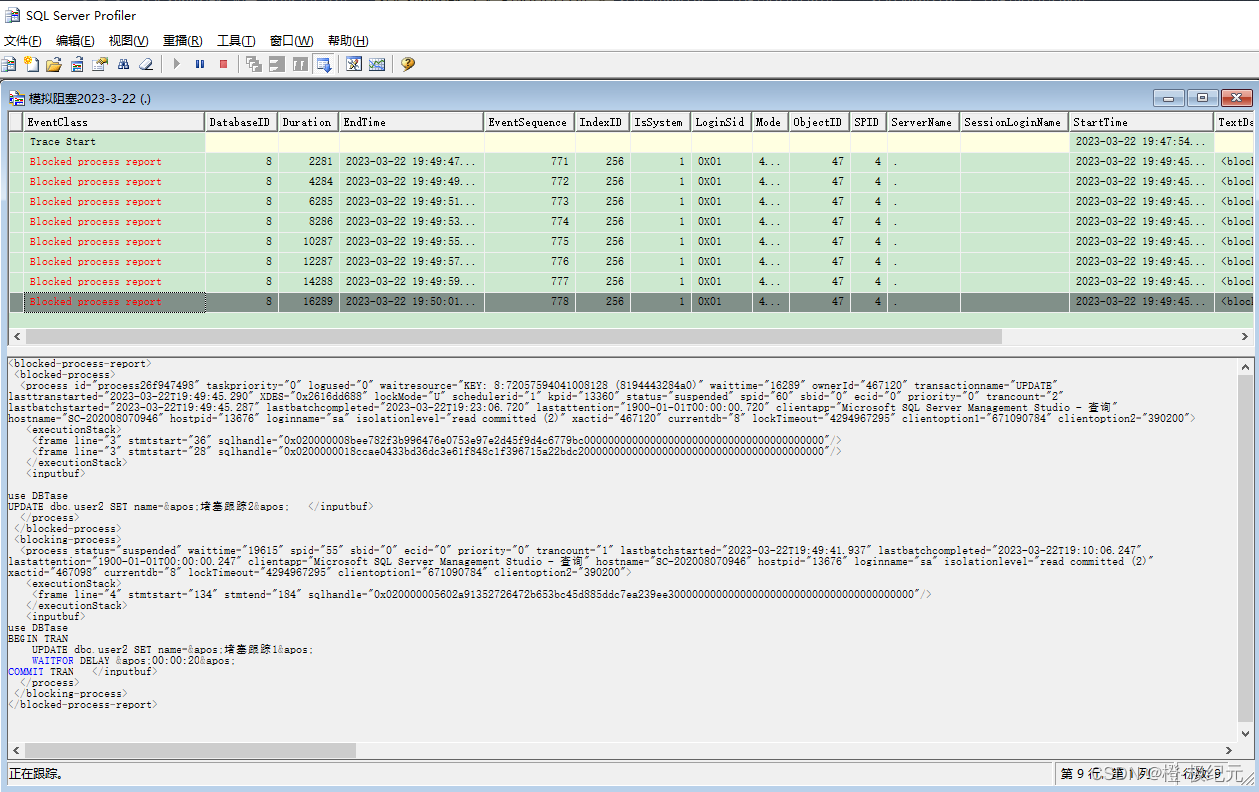1259x792 pixels.
Task: Open the 重播(R) menu
Action: 182,41
